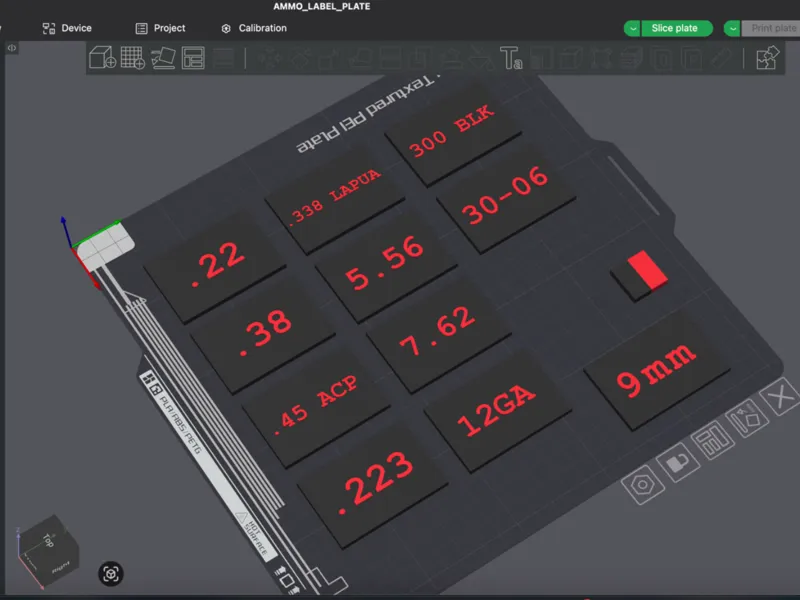Expand the Print plate dropdown arrow
800x600 pixels.
pyautogui.click(x=733, y=29)
